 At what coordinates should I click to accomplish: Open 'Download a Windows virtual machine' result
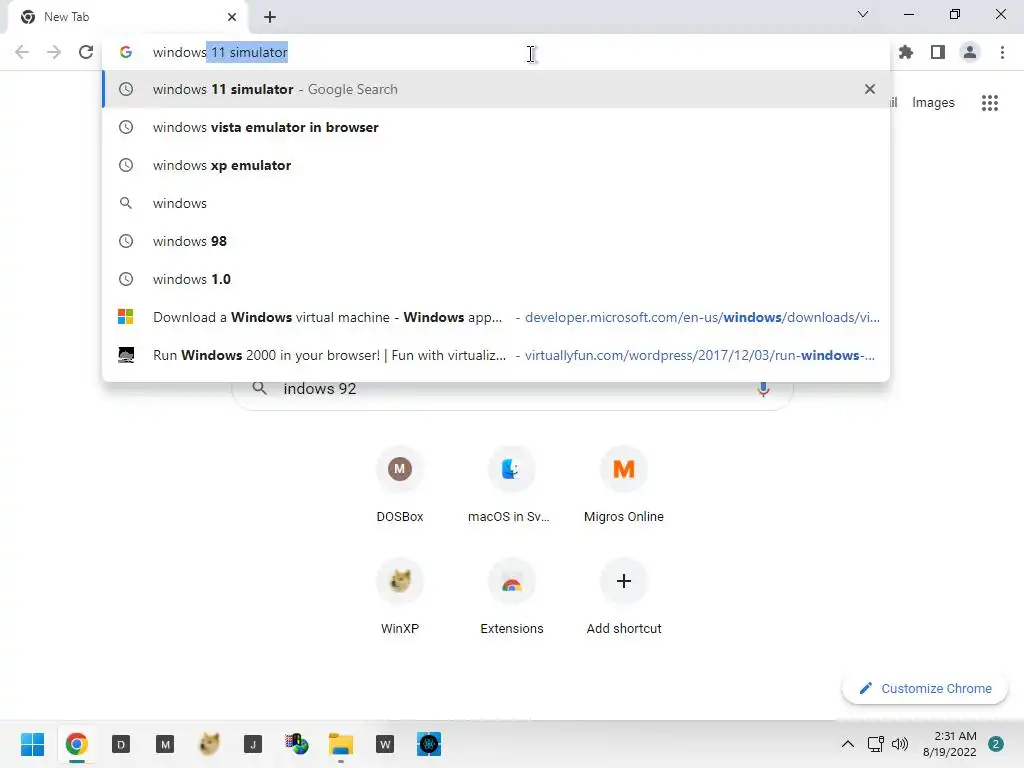[x=496, y=317]
